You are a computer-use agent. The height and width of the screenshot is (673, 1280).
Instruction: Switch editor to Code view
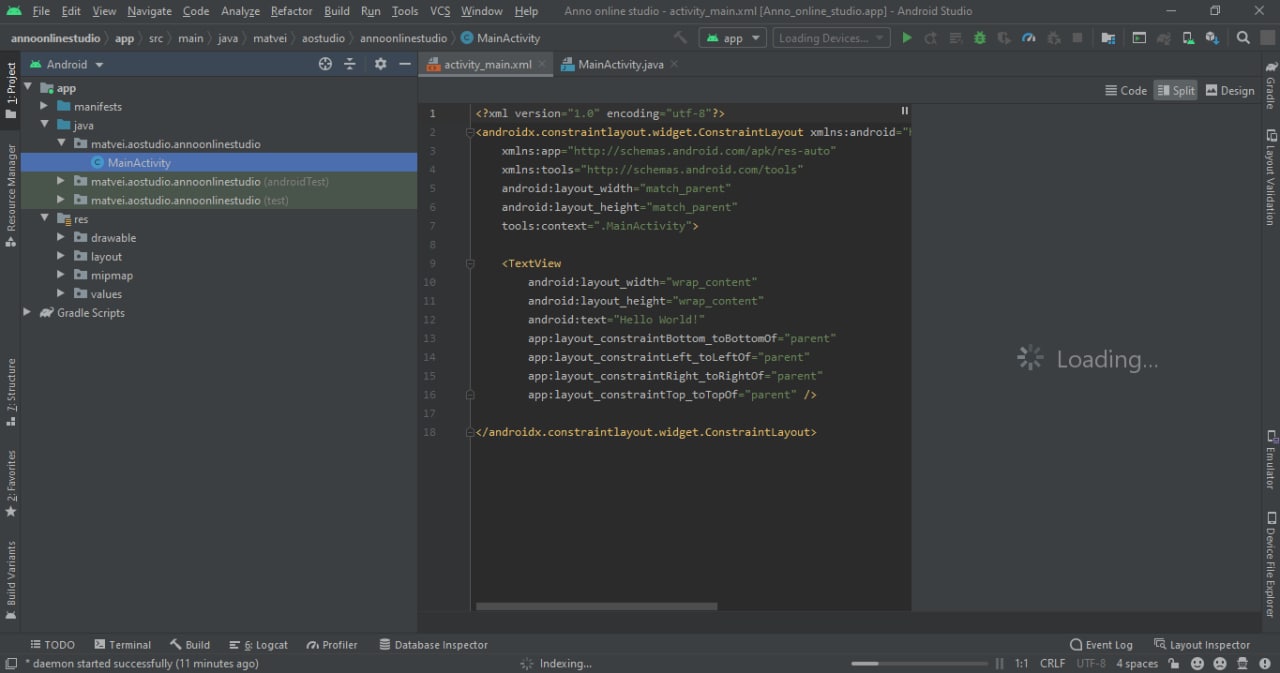1125,90
